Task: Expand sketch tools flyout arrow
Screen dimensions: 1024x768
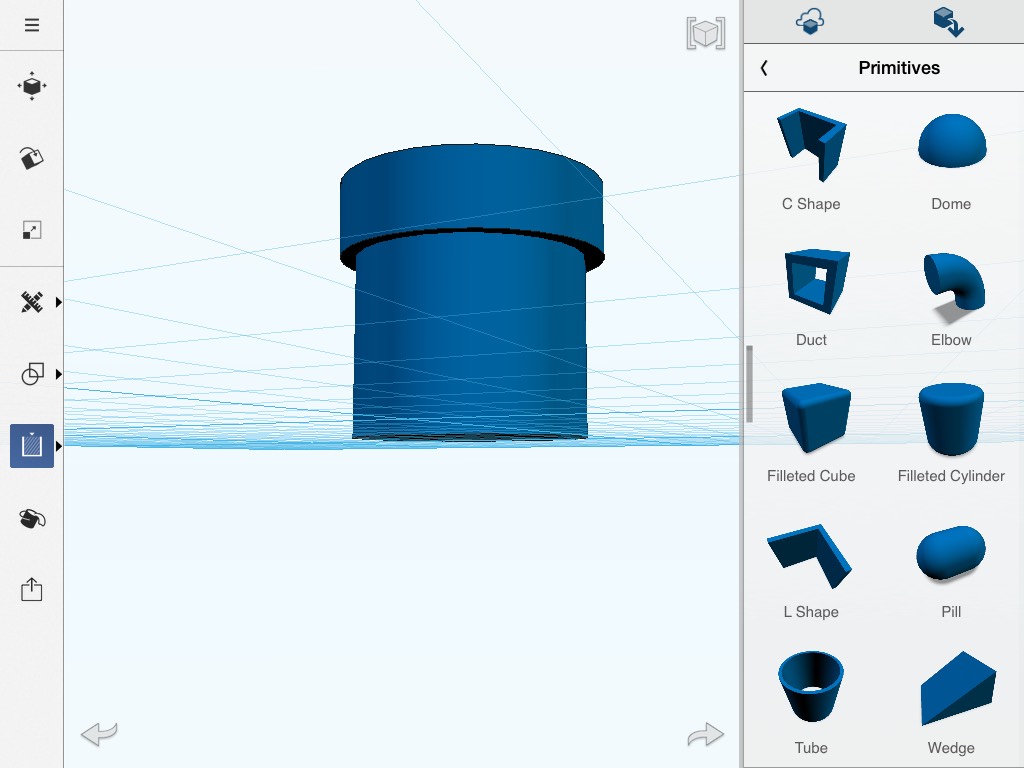Action: pyautogui.click(x=59, y=302)
